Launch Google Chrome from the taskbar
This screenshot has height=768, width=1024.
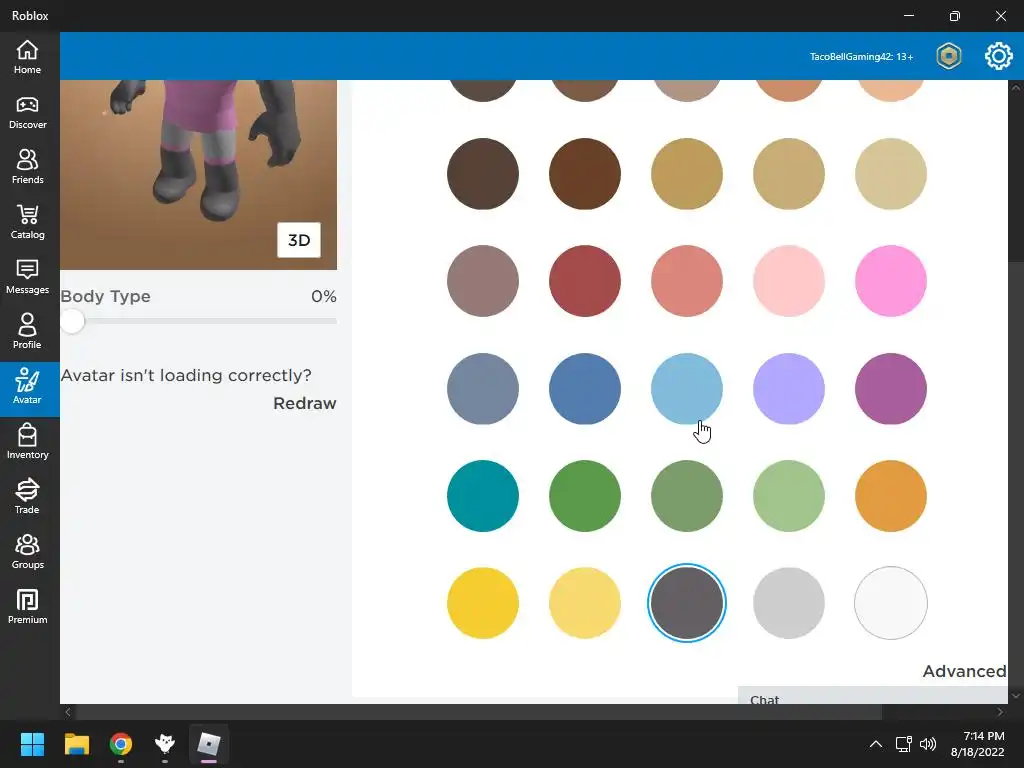pos(121,744)
